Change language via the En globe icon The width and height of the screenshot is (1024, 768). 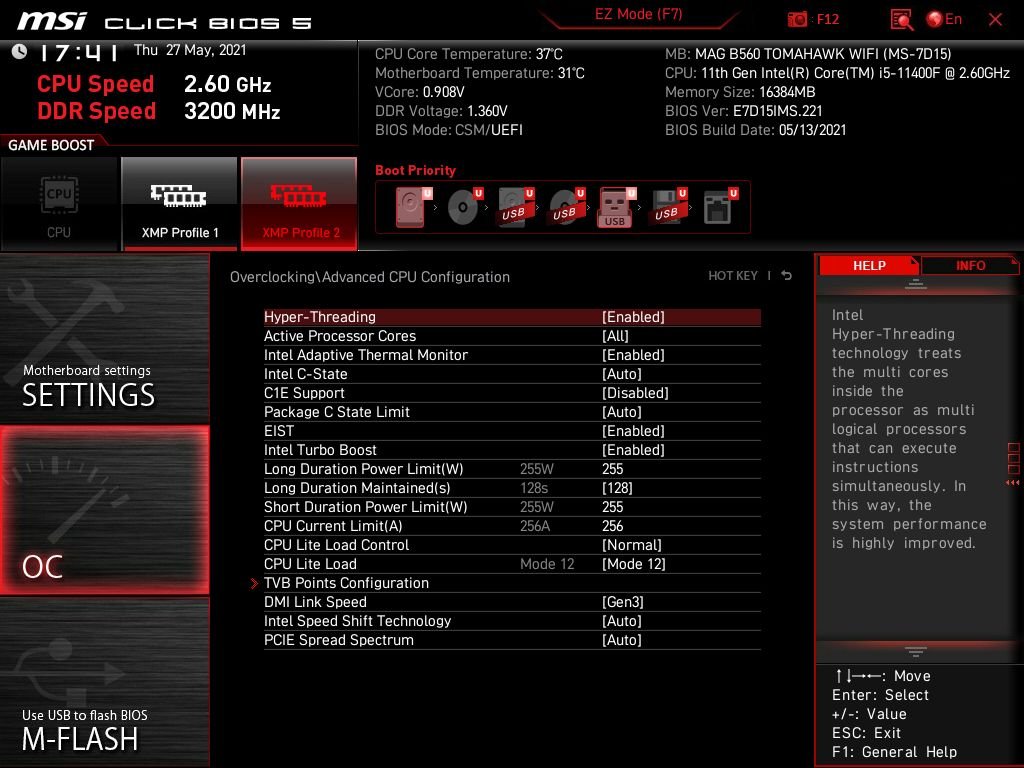pos(944,19)
